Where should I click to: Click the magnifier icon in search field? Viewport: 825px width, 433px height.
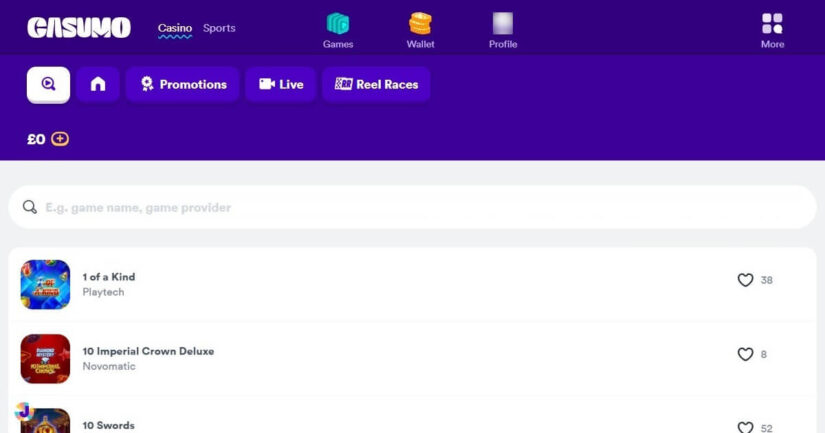[x=30, y=207]
